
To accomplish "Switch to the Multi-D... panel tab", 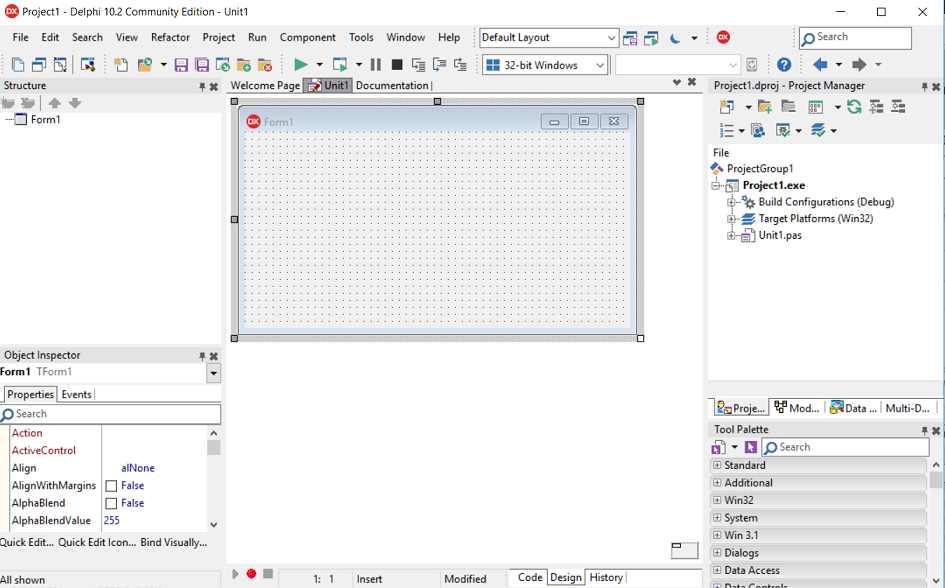I will pos(907,408).
